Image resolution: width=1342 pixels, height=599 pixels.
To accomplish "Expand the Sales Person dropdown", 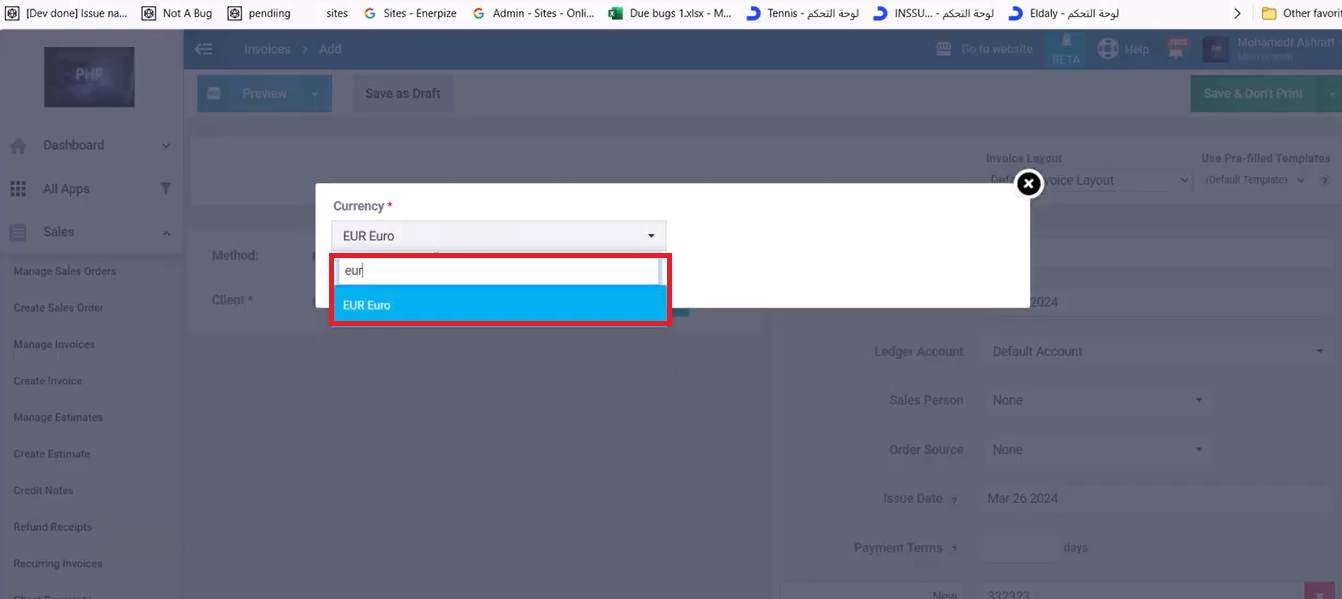I will (1097, 400).
